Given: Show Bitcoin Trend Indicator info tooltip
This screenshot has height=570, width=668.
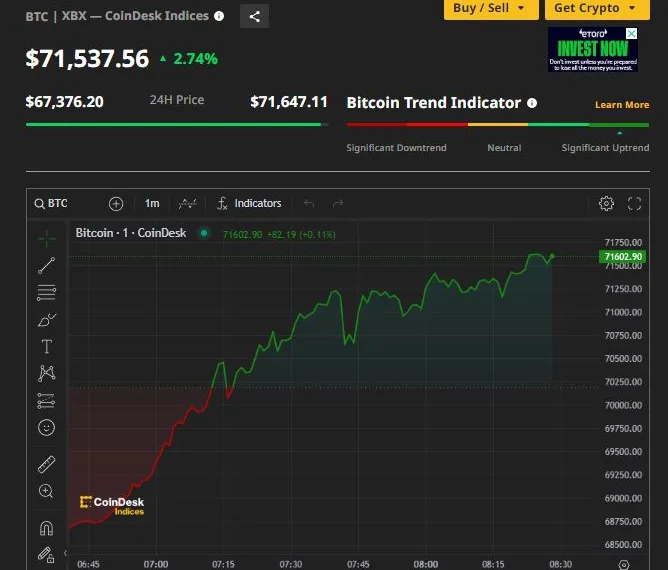Looking at the screenshot, I should click(x=532, y=103).
